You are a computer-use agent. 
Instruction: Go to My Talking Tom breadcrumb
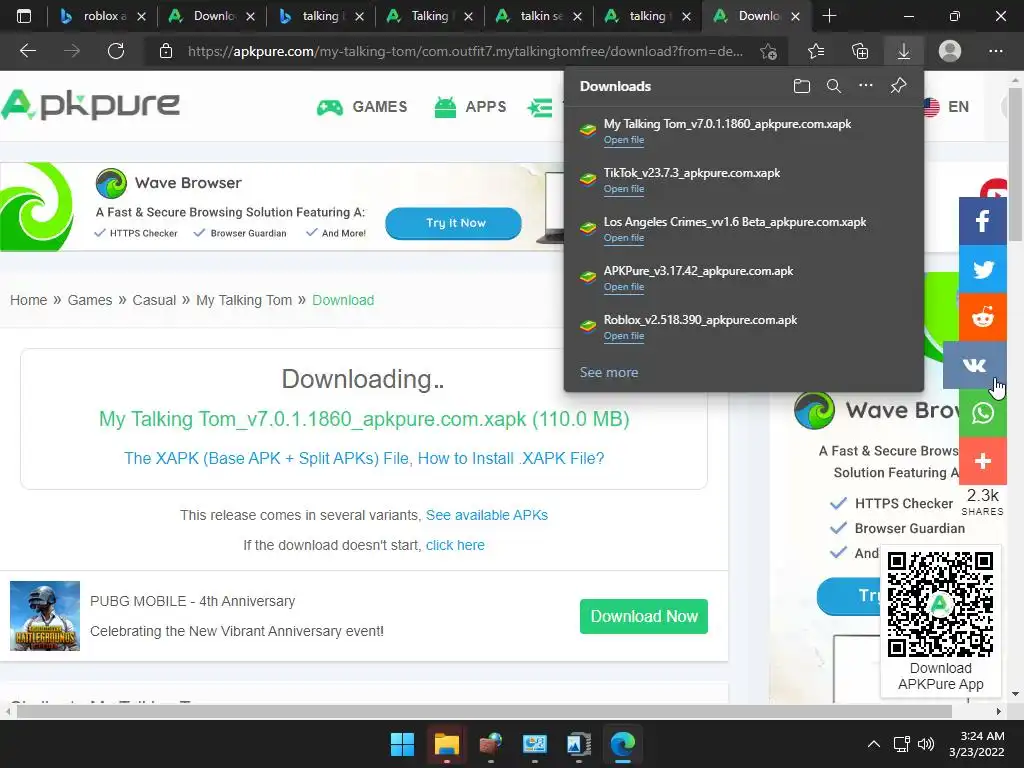click(244, 300)
